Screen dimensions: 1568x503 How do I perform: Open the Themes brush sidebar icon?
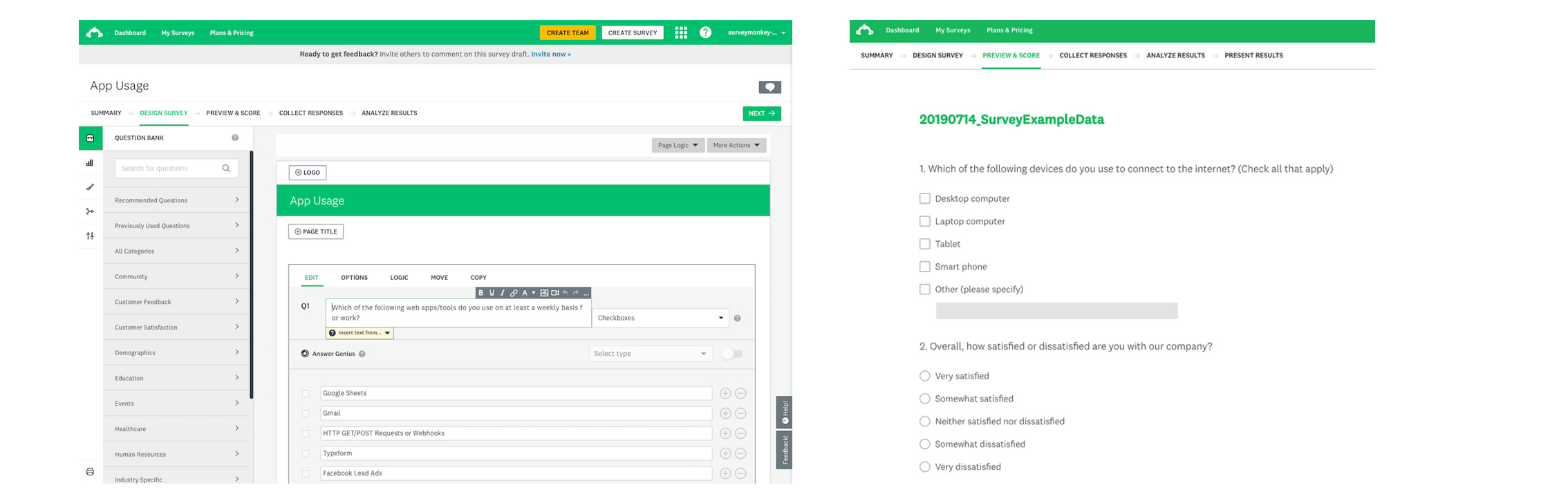click(90, 187)
